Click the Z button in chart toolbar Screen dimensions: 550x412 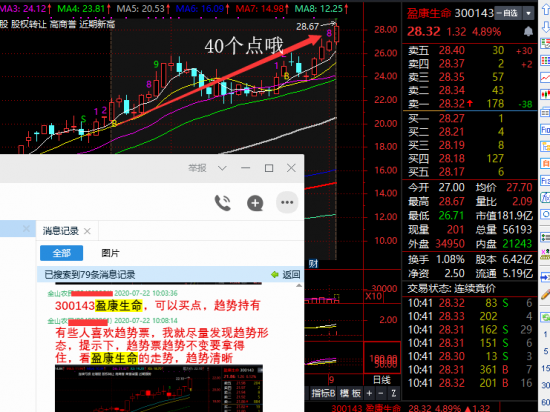394,393
